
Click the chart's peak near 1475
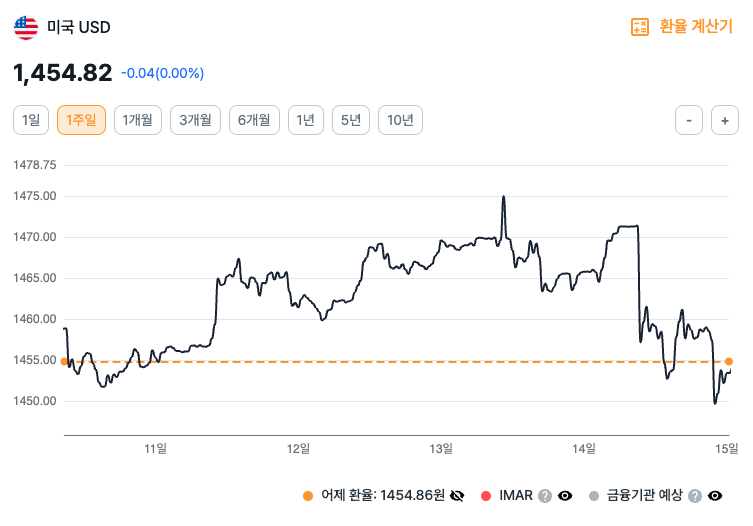coord(503,198)
